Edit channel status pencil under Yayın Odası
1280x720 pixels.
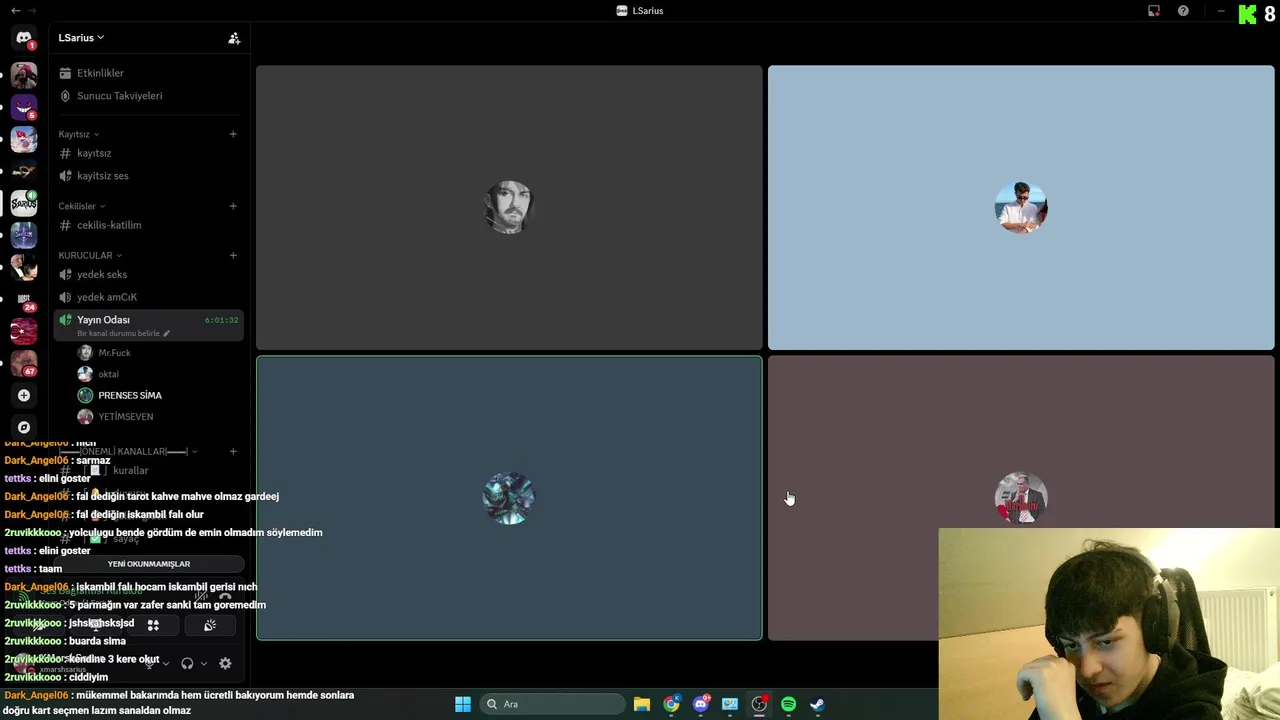(x=167, y=333)
